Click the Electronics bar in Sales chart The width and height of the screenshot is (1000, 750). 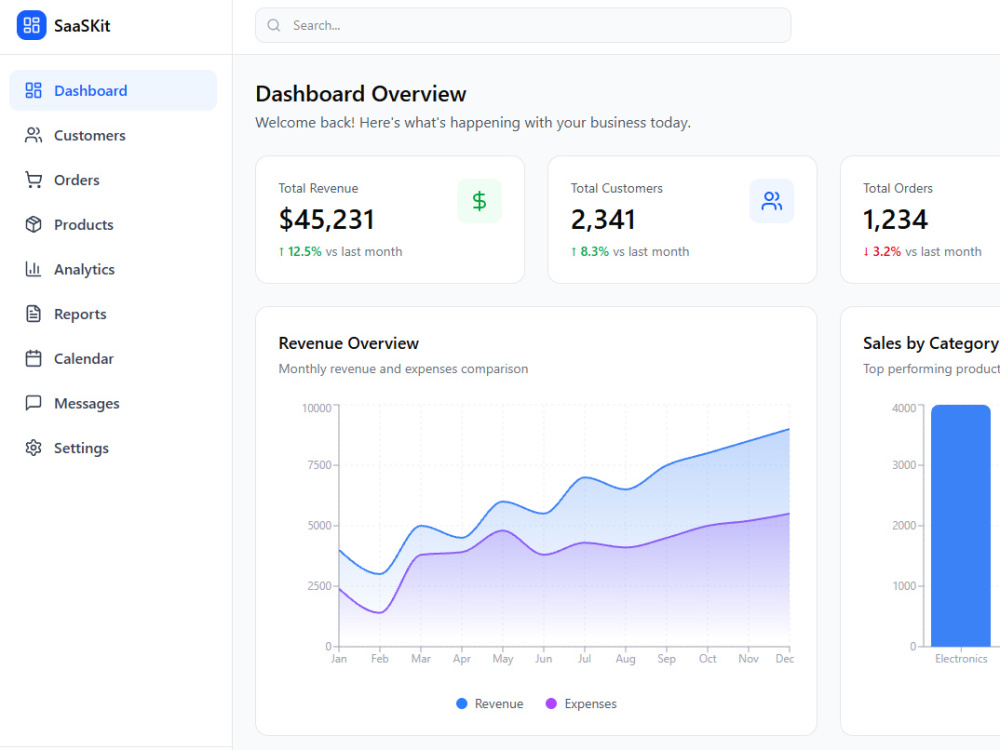tap(960, 526)
